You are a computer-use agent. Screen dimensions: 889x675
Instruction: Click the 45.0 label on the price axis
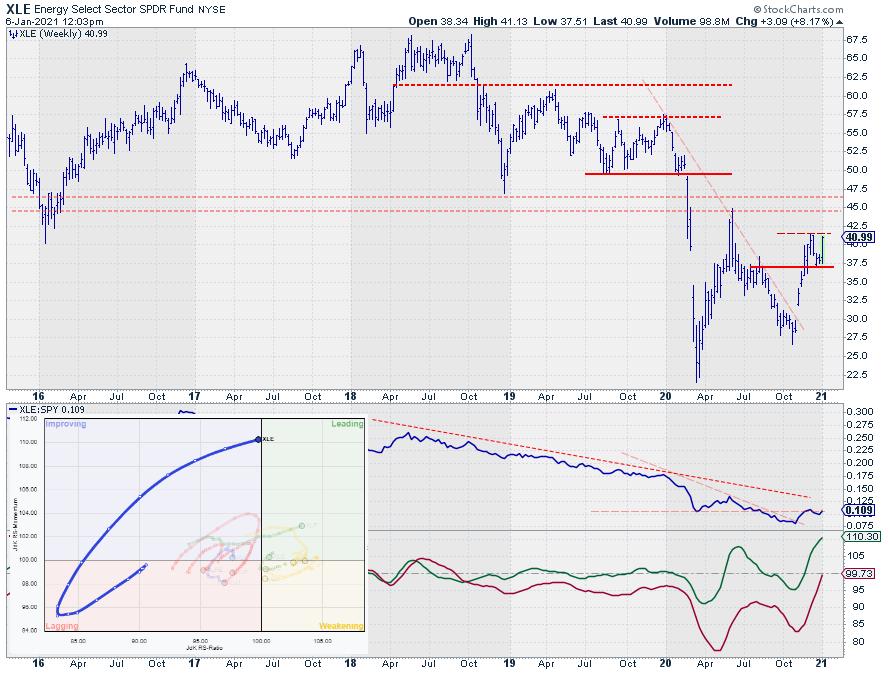(856, 207)
